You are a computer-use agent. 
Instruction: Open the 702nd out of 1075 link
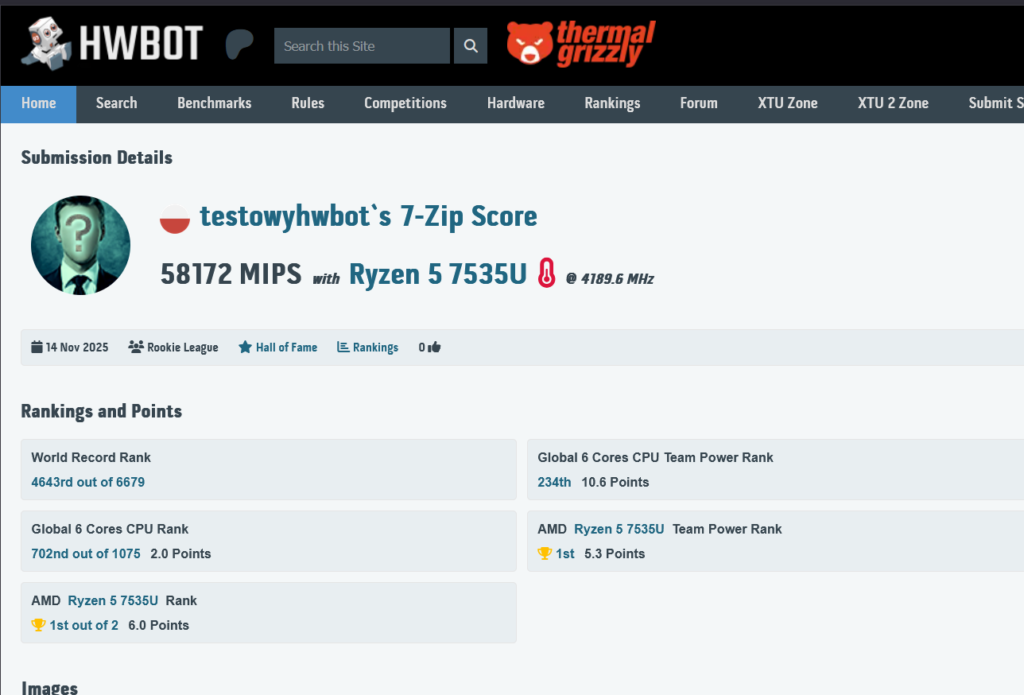(86, 554)
